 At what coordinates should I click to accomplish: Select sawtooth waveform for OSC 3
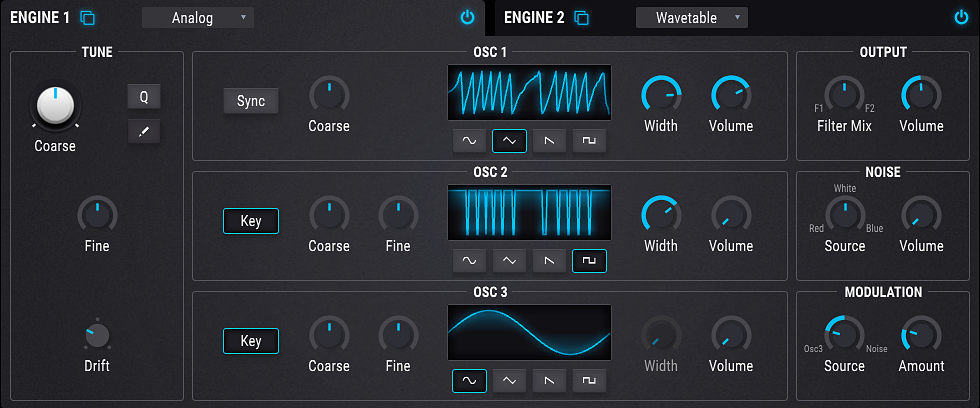[x=549, y=381]
